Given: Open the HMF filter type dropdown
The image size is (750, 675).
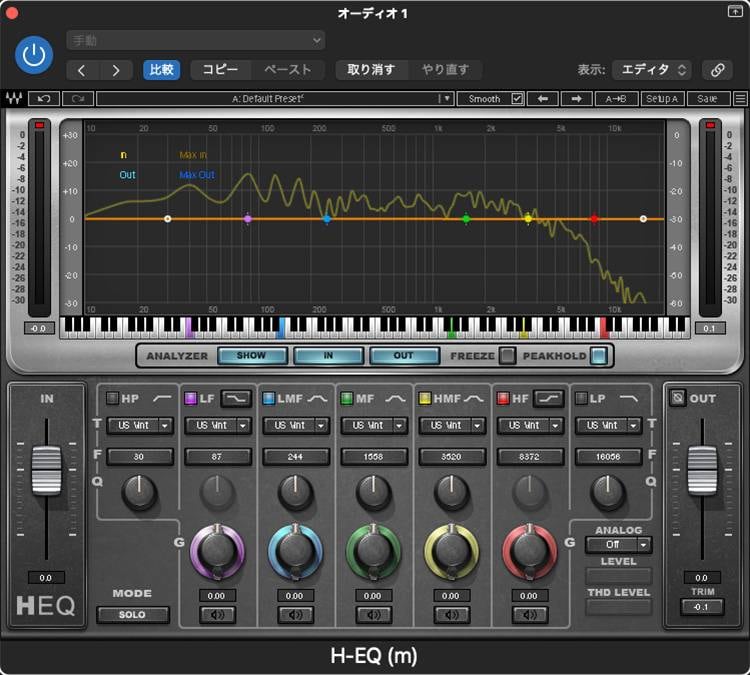Looking at the screenshot, I should 452,425.
